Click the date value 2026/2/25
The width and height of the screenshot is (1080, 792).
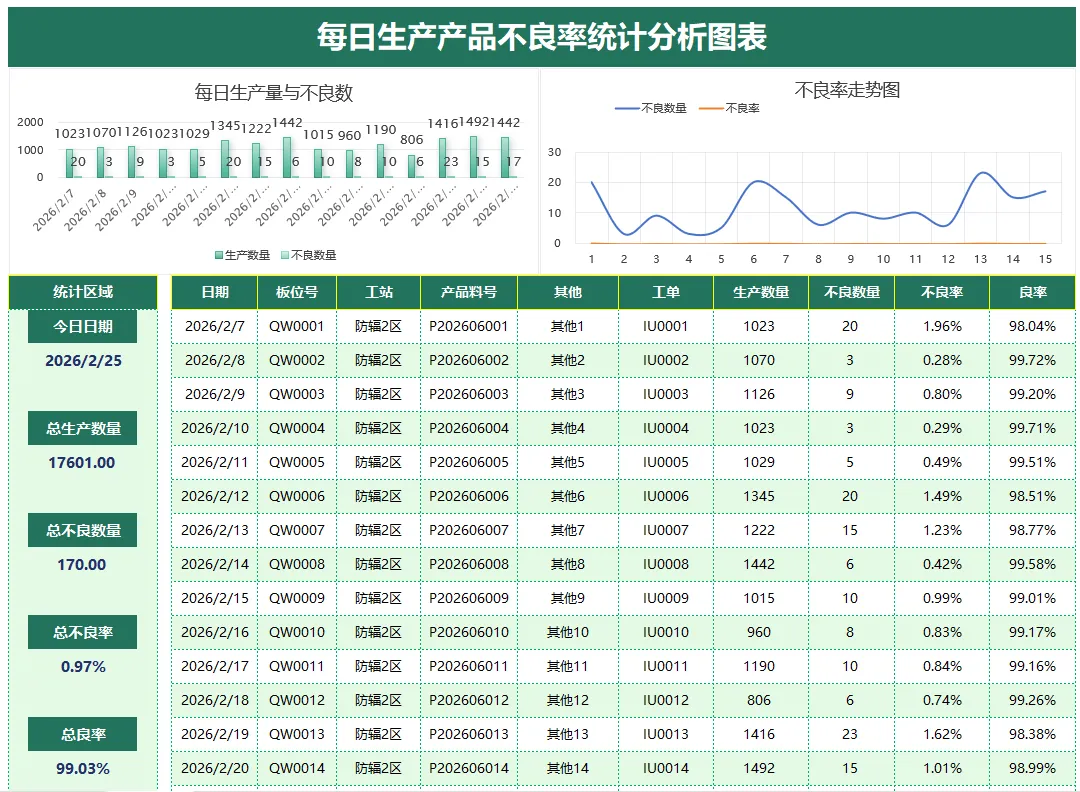[x=83, y=361]
